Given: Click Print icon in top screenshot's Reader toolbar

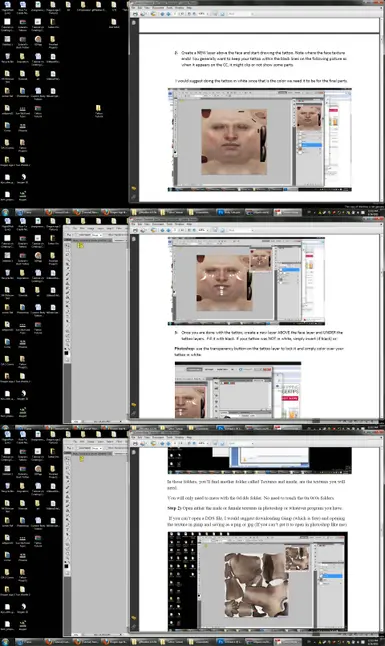Looking at the screenshot, I should coord(135,14).
